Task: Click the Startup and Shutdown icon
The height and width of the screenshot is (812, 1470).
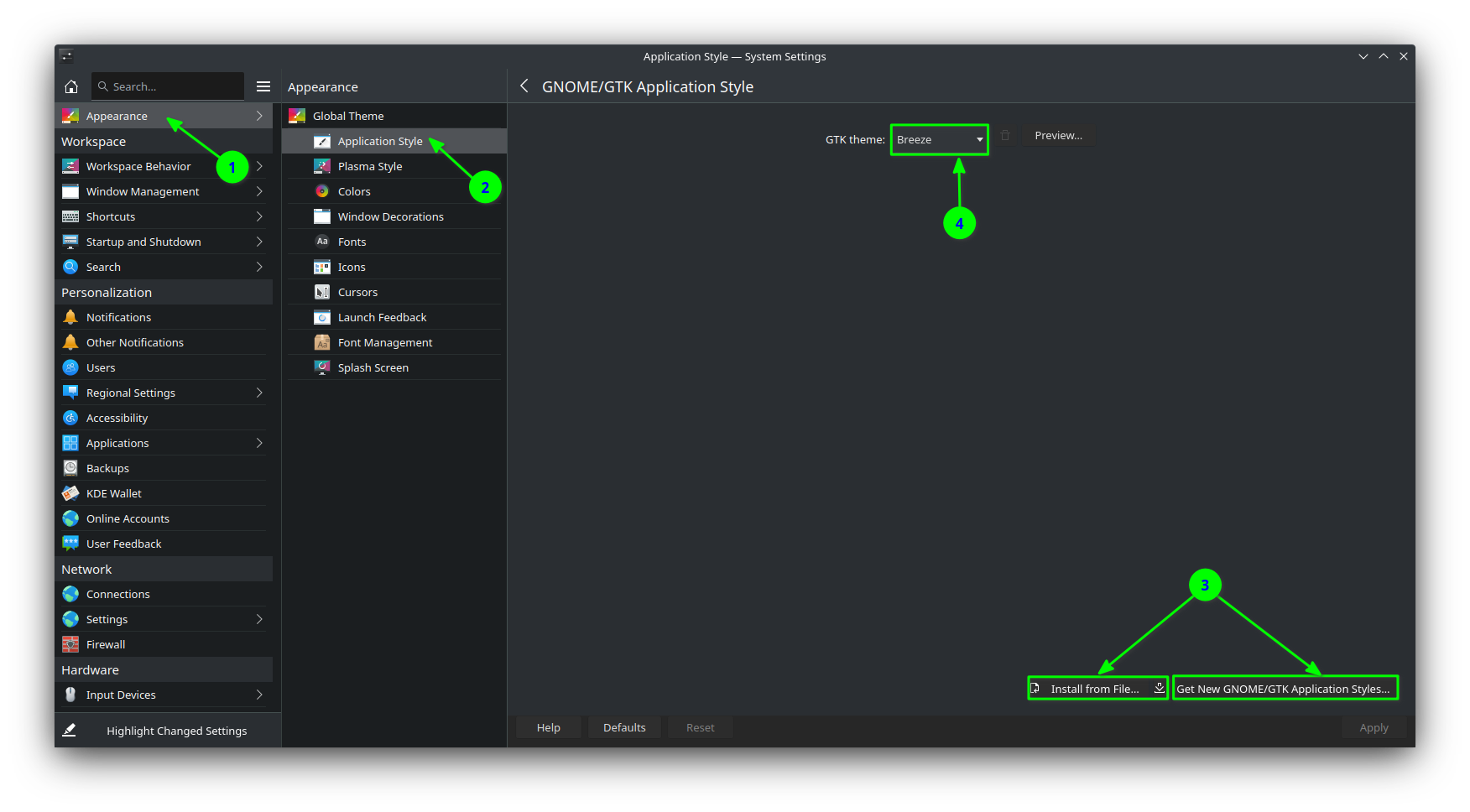Action: pos(70,242)
